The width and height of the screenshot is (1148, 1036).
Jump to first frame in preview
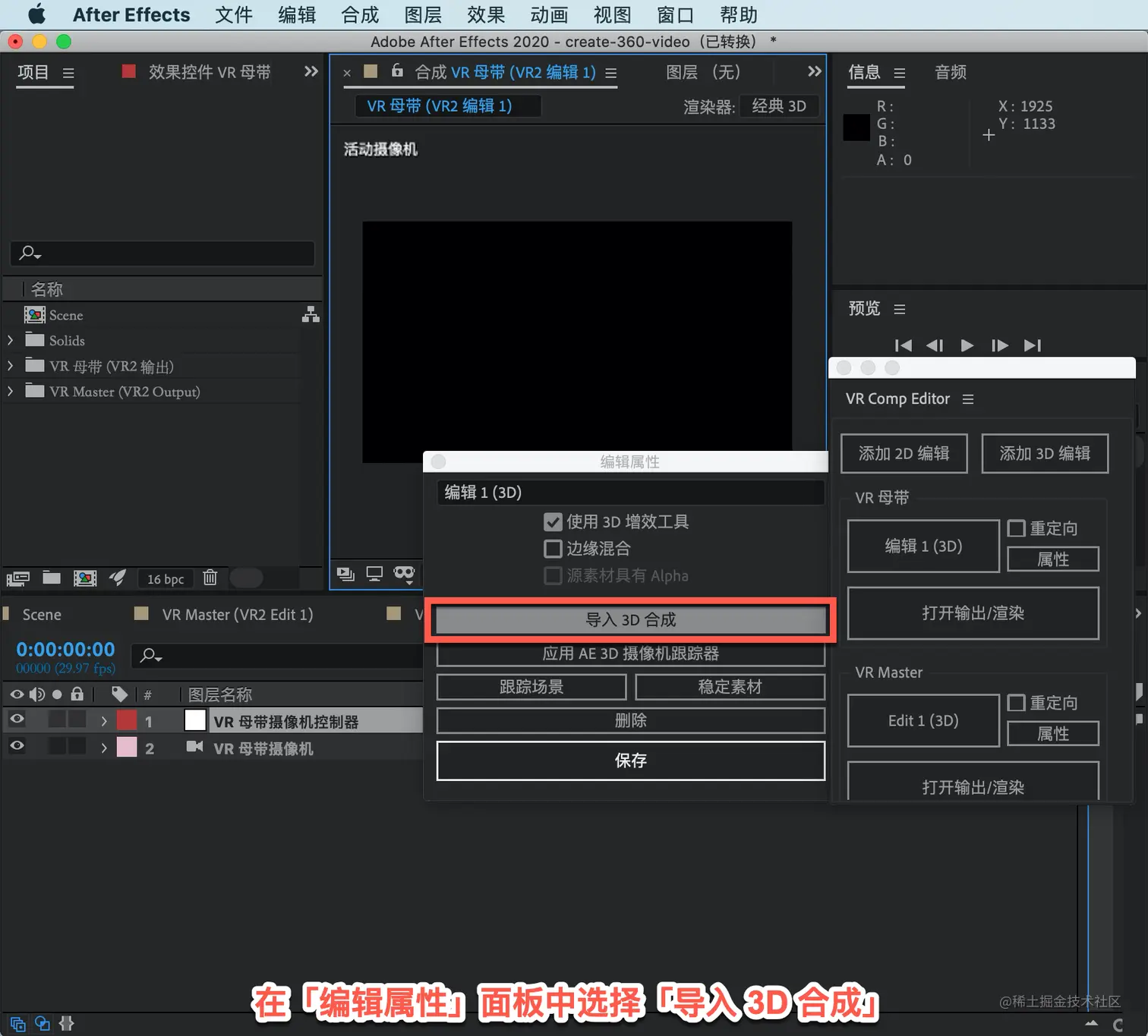(x=903, y=345)
